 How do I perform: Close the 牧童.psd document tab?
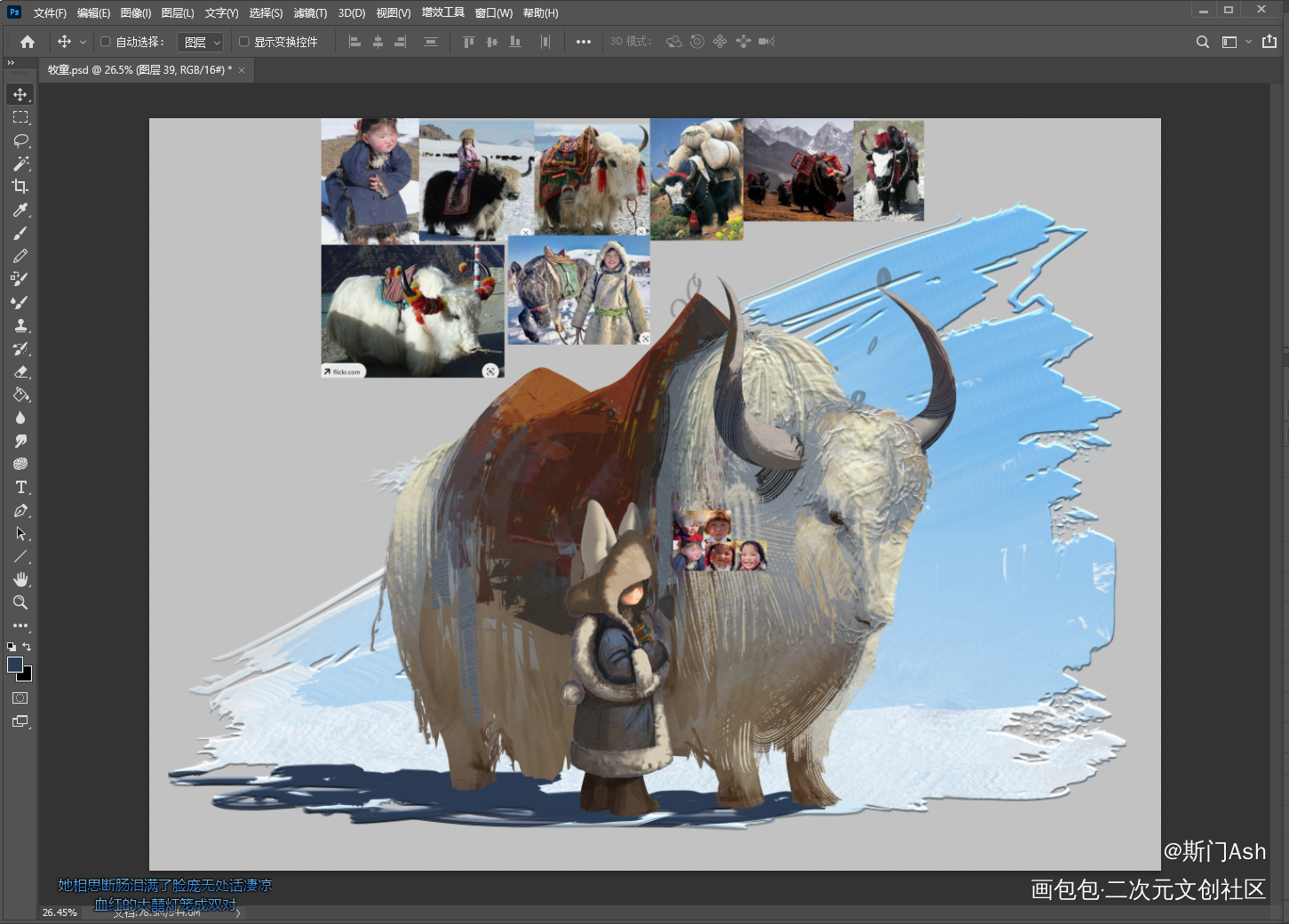tap(242, 70)
